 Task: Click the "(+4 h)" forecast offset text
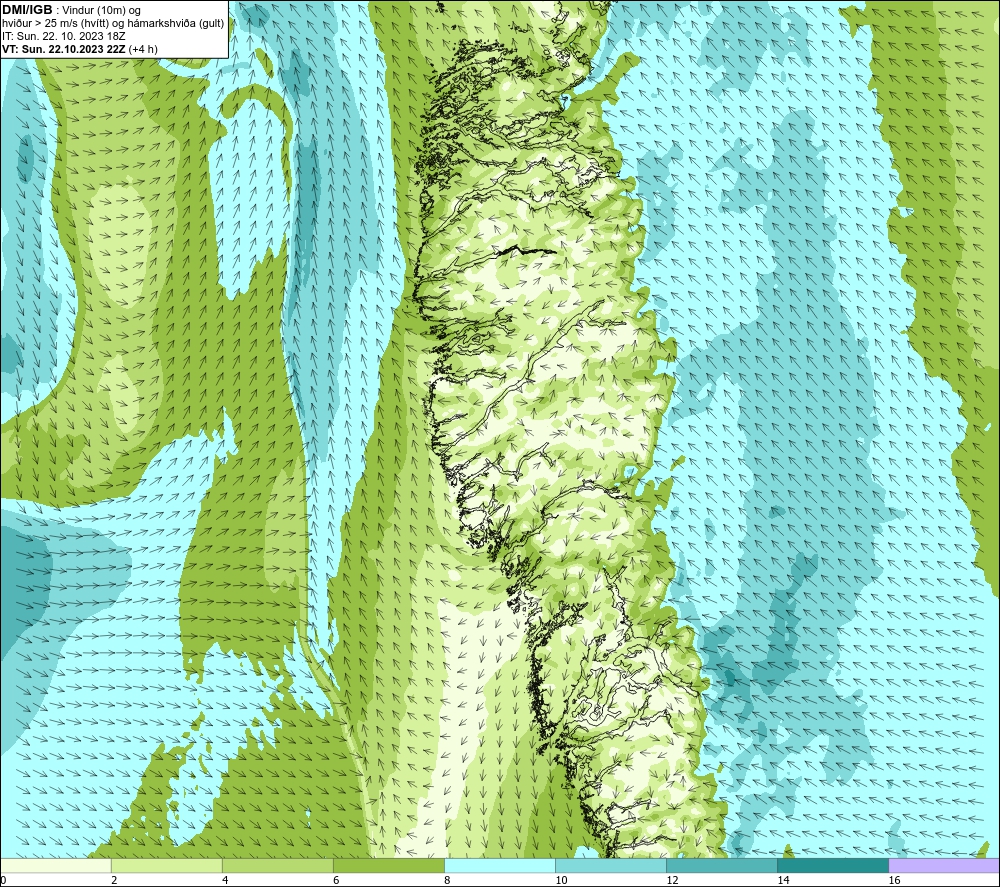pyautogui.click(x=143, y=49)
